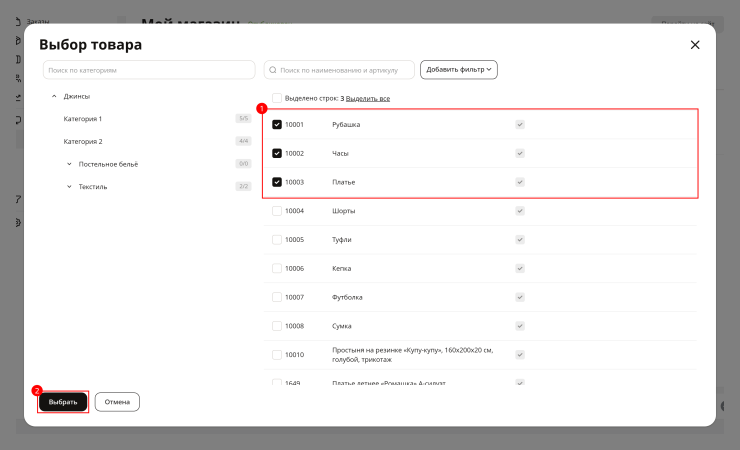Click the status checkmark in Кепка row
740x450 pixels.
(520, 268)
